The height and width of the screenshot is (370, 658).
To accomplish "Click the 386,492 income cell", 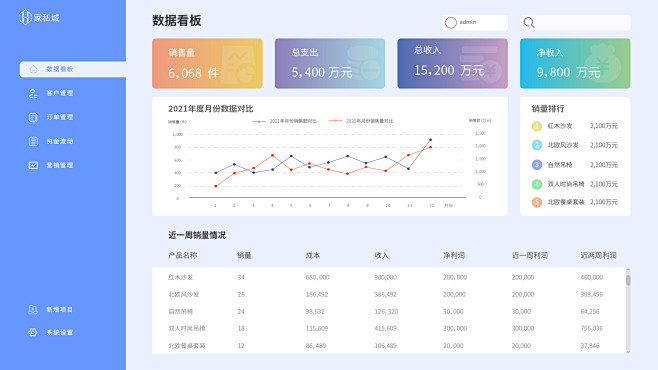I will point(385,294).
